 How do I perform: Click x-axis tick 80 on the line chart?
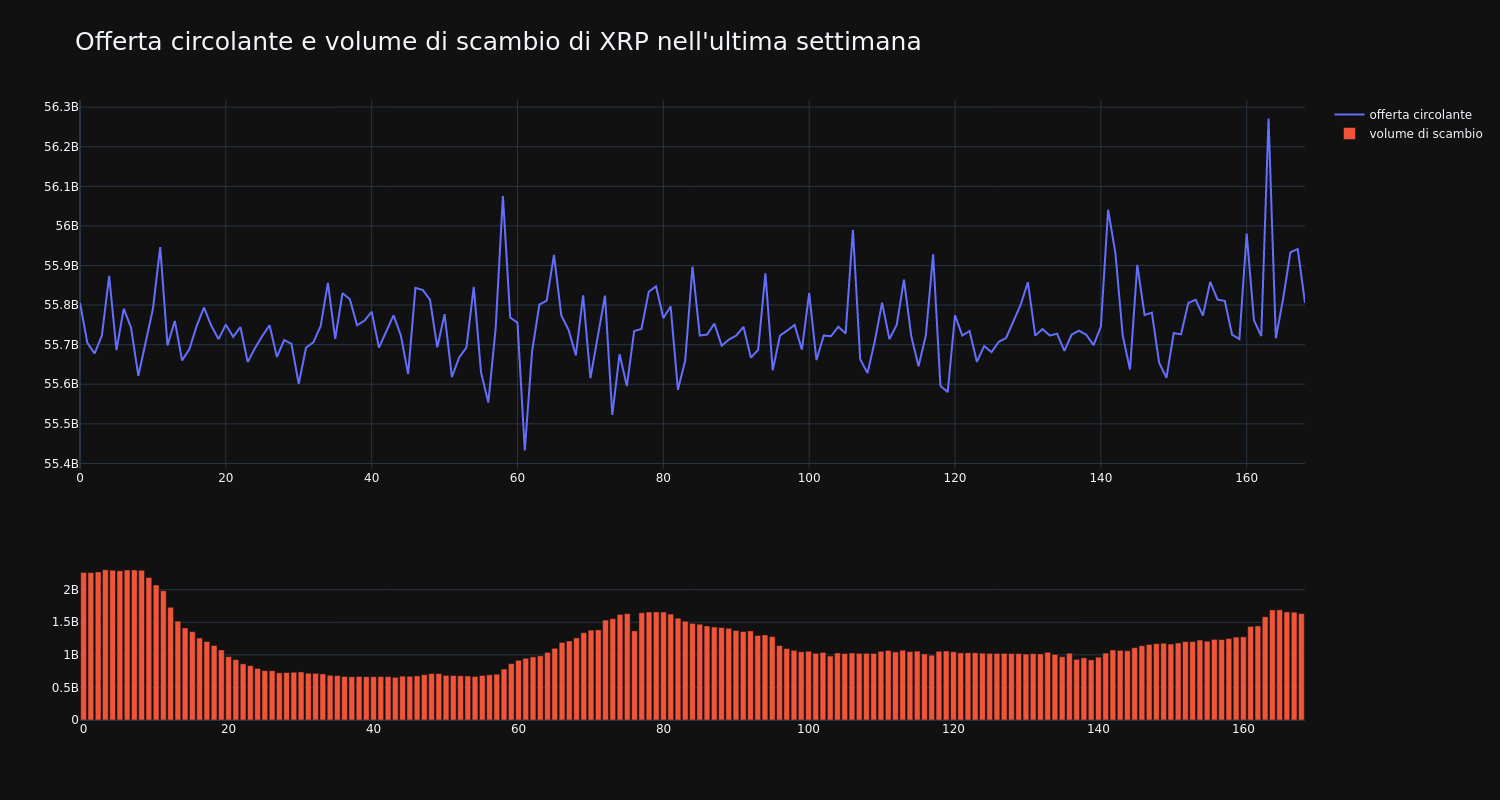[x=663, y=478]
